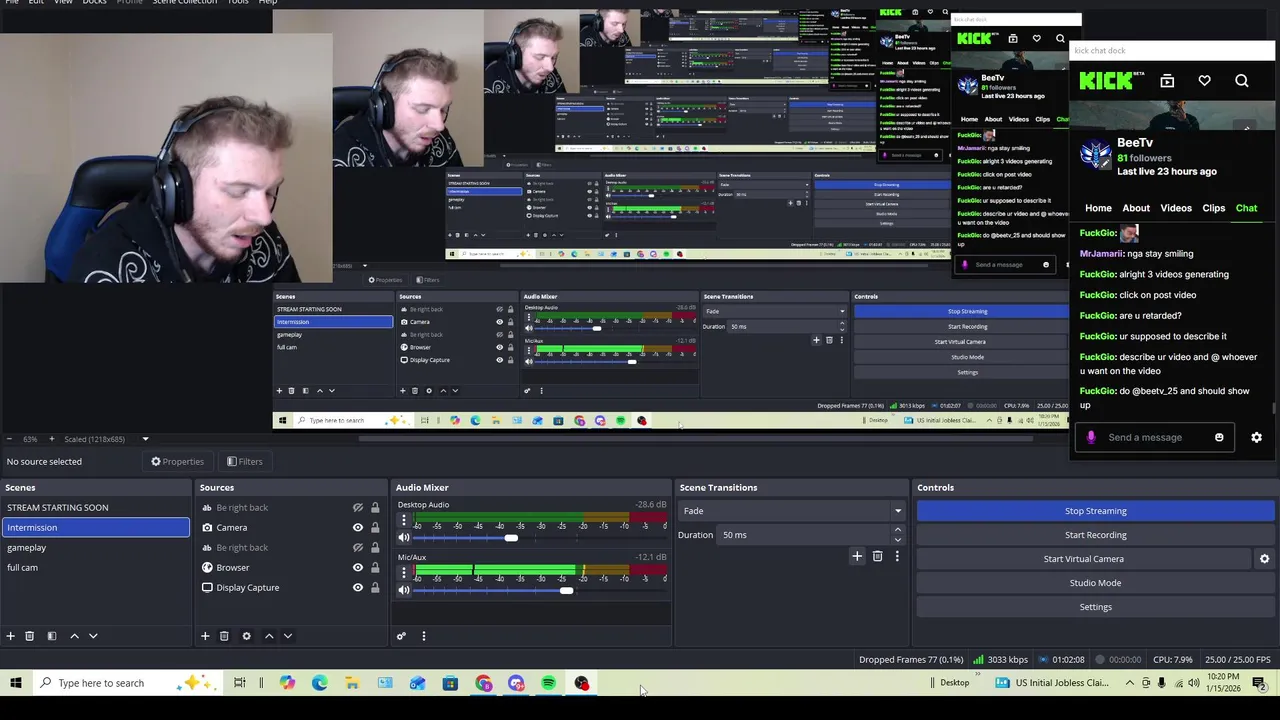1280x720 pixels.
Task: Remove scene transition using trash icon
Action: (x=877, y=556)
